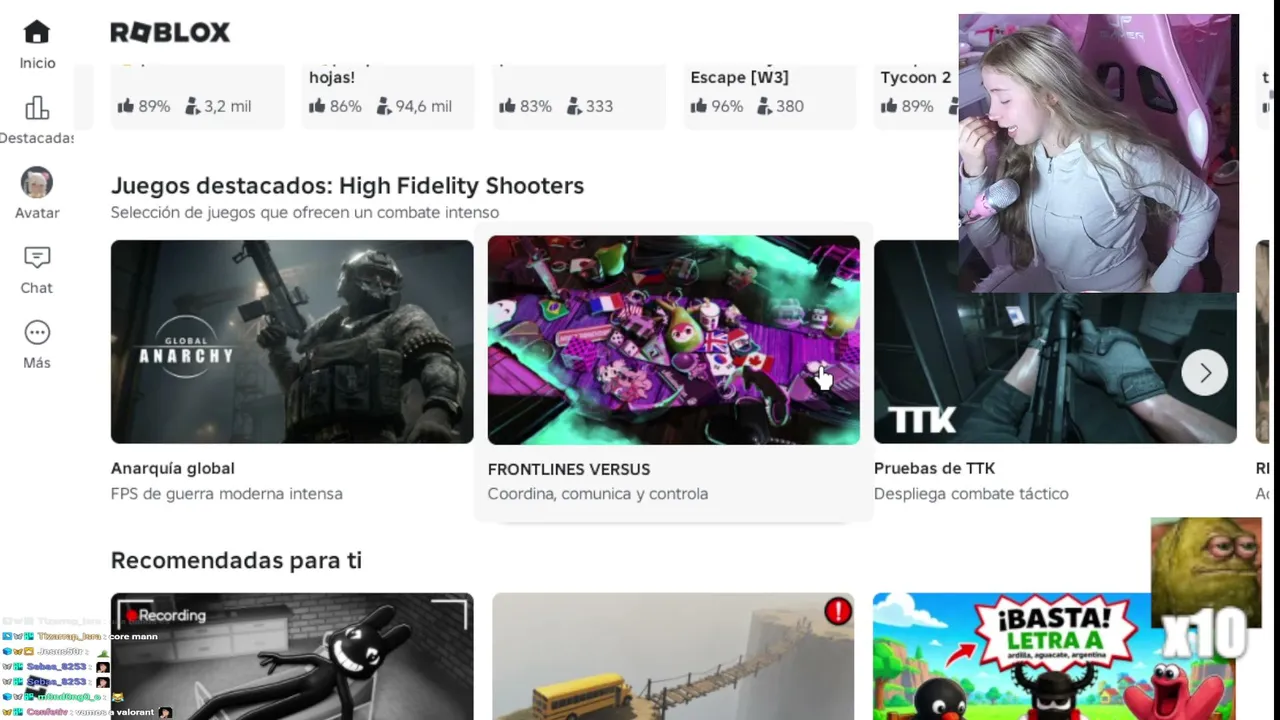The image size is (1280, 720).
Task: Click players icon next to 380
Action: tap(764, 106)
